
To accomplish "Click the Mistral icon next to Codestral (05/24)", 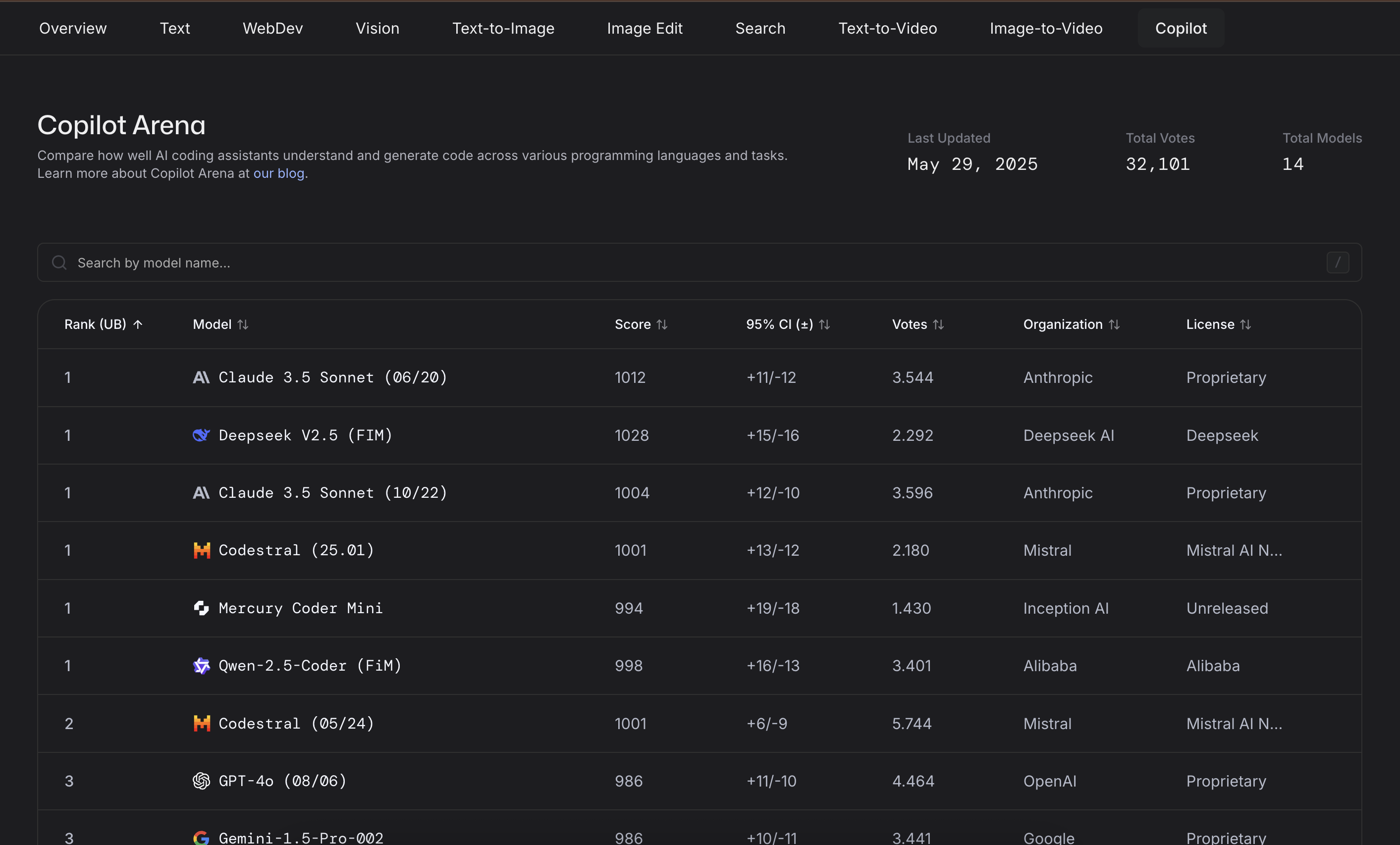I will [x=201, y=723].
